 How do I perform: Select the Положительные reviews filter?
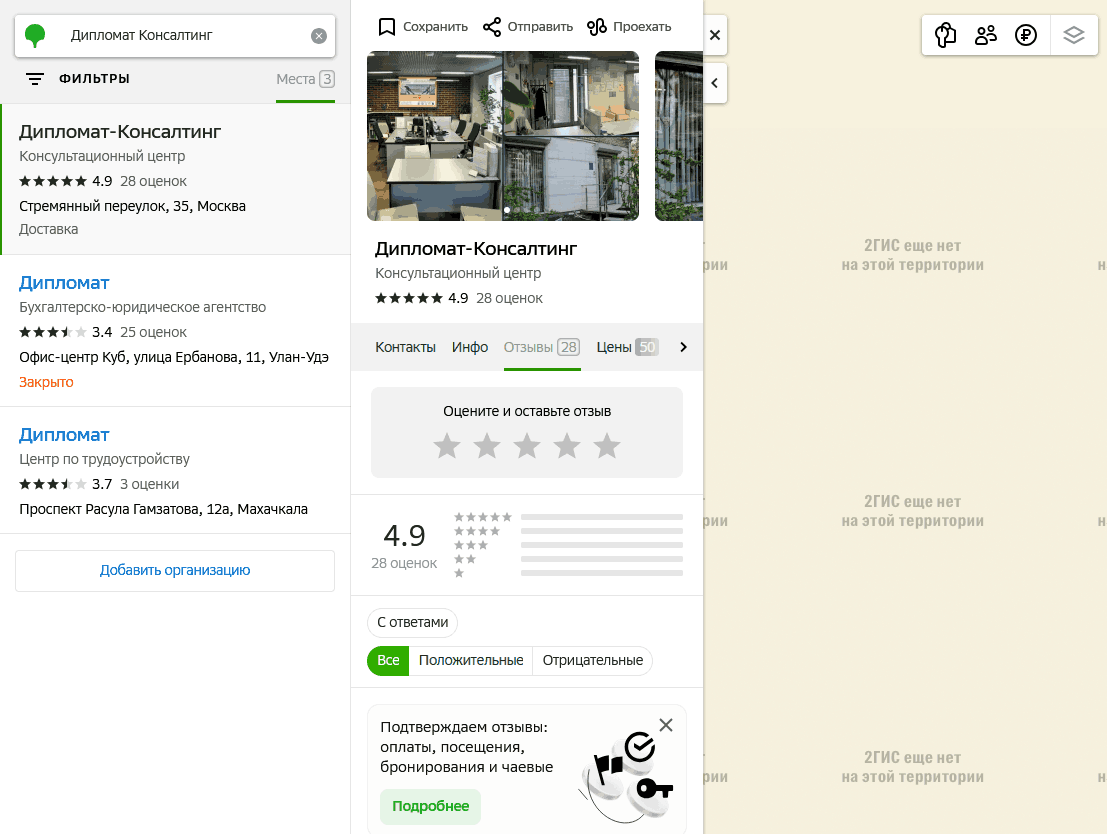[471, 661]
